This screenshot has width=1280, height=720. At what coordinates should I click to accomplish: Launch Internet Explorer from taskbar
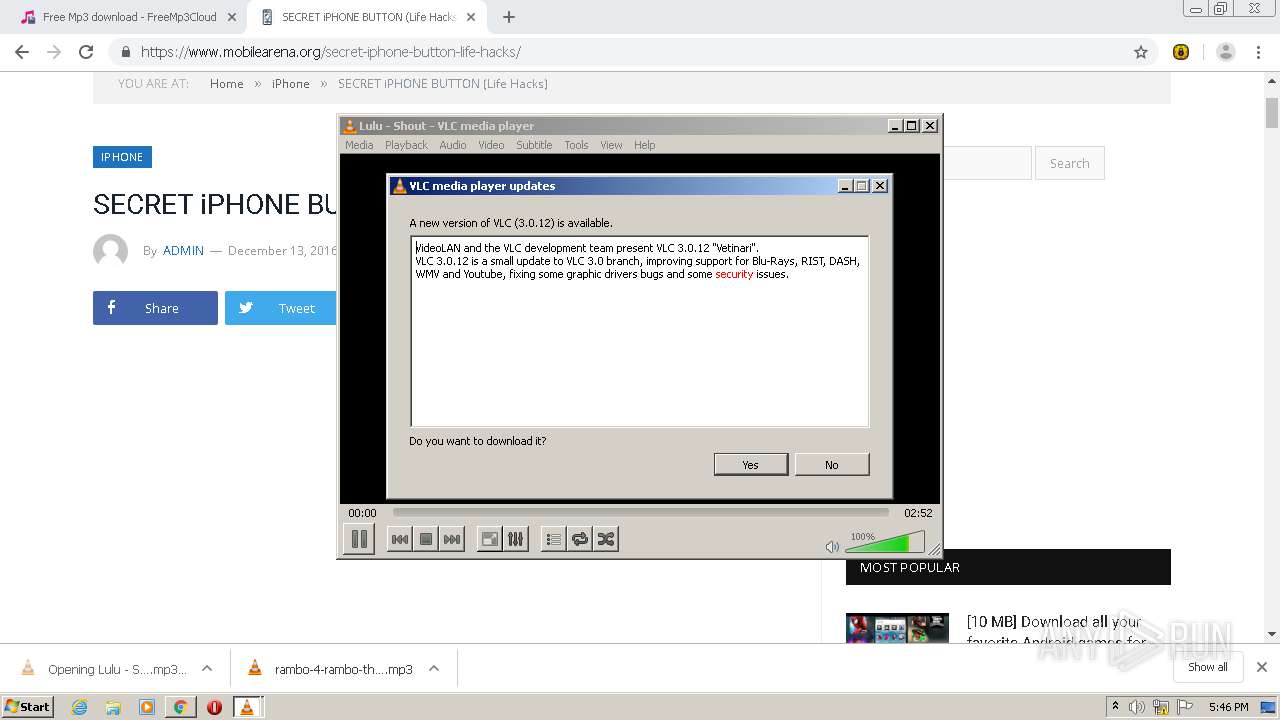point(79,707)
